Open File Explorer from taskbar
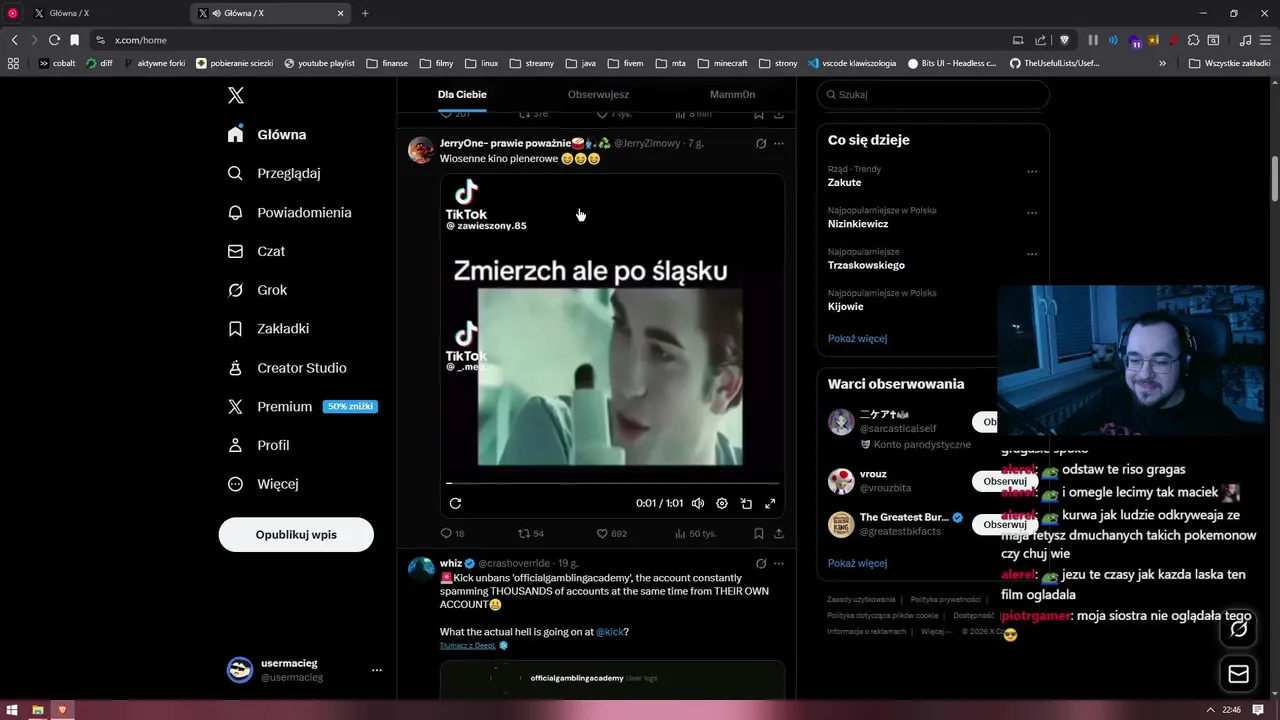1280x720 pixels. (x=38, y=710)
